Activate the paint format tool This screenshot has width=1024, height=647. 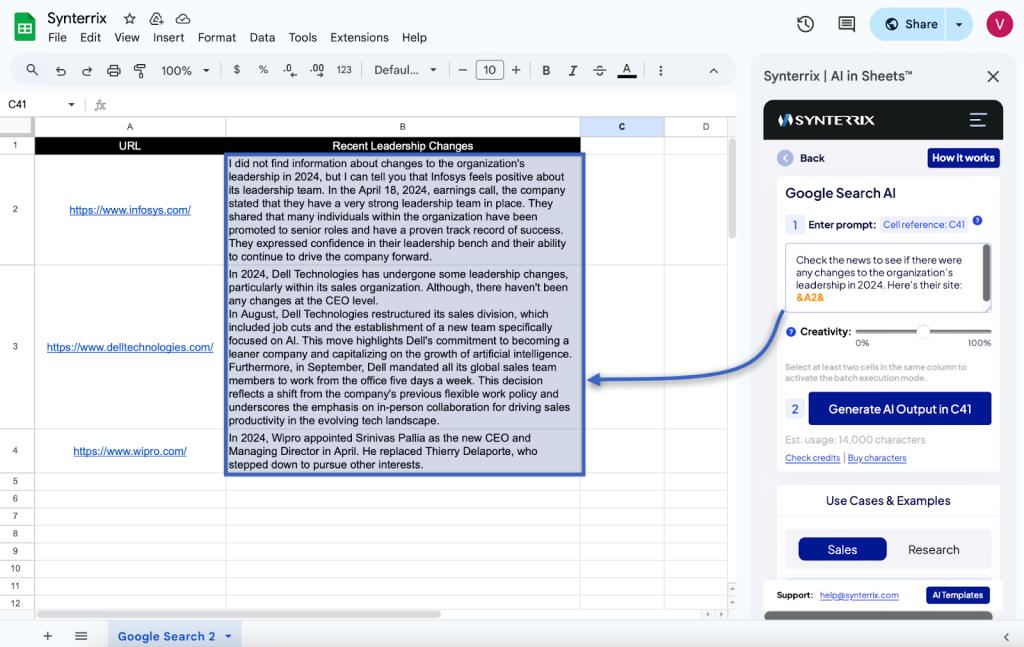140,71
